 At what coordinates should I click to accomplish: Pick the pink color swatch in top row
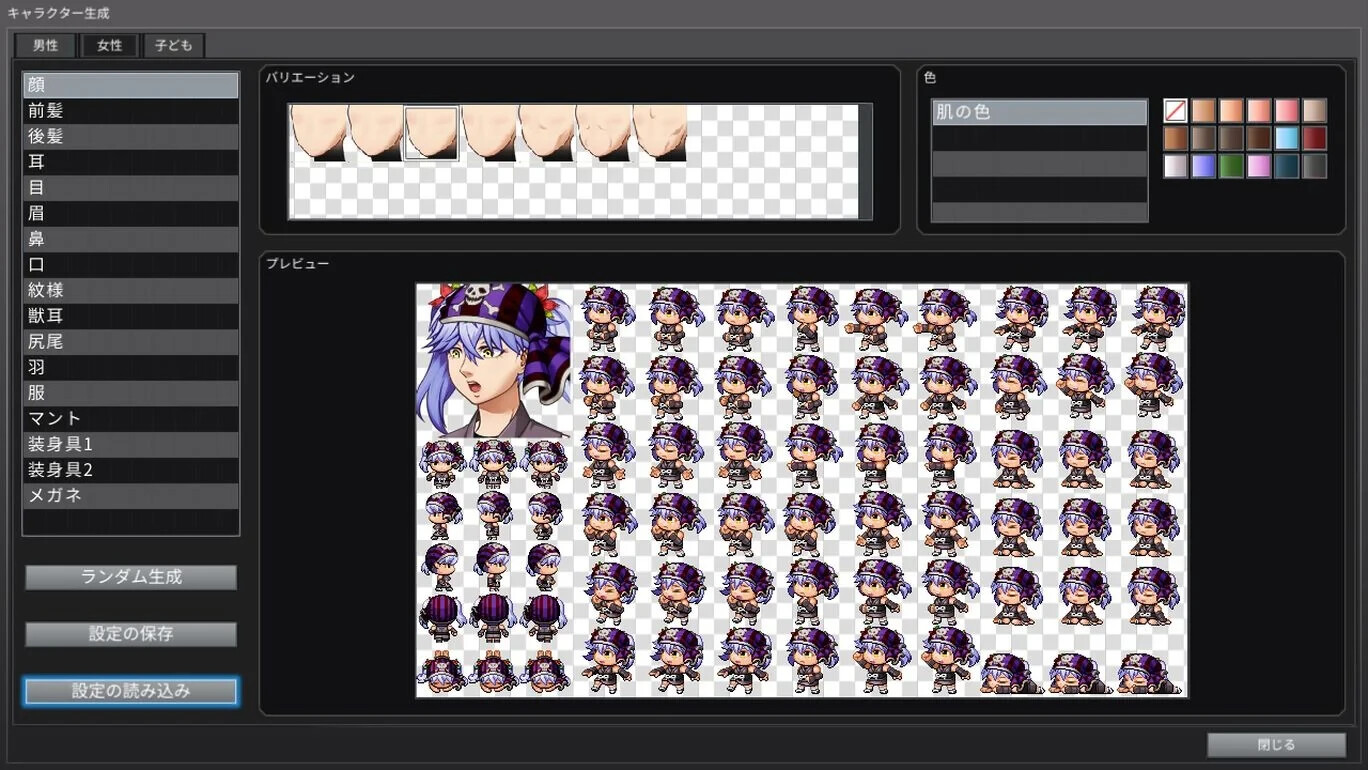tap(1287, 111)
